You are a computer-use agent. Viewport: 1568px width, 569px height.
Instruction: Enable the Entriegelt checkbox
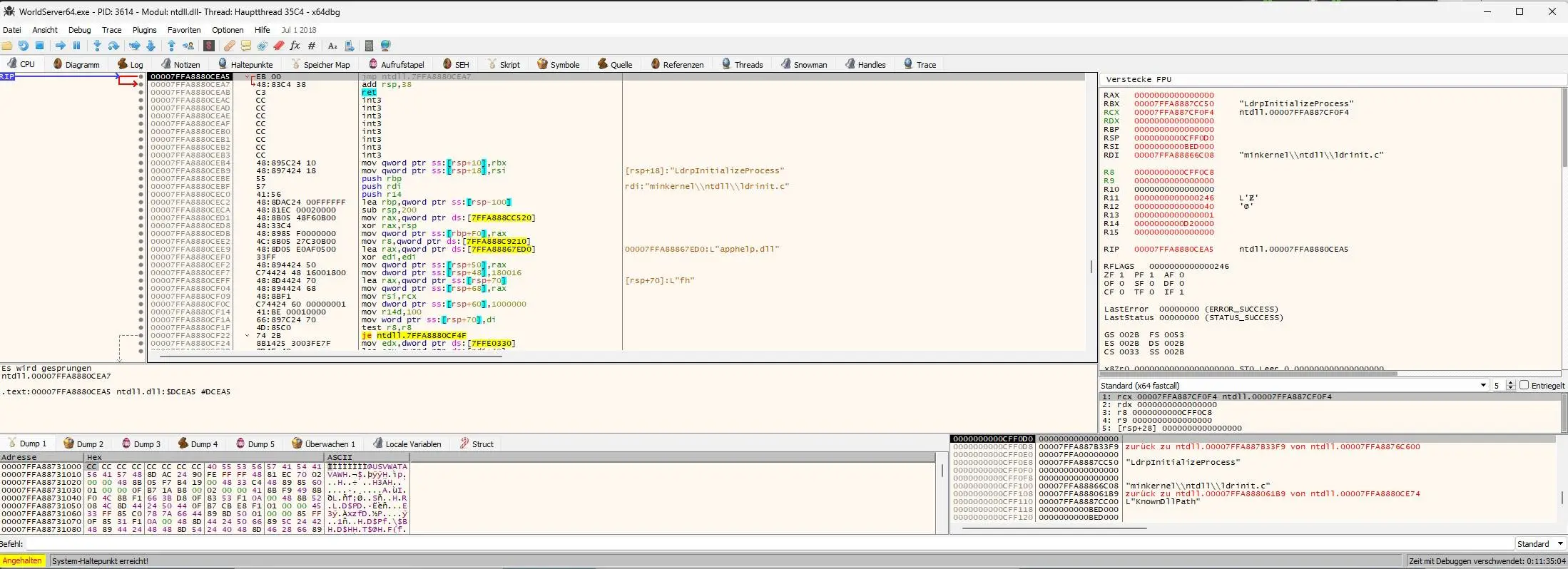[1524, 385]
